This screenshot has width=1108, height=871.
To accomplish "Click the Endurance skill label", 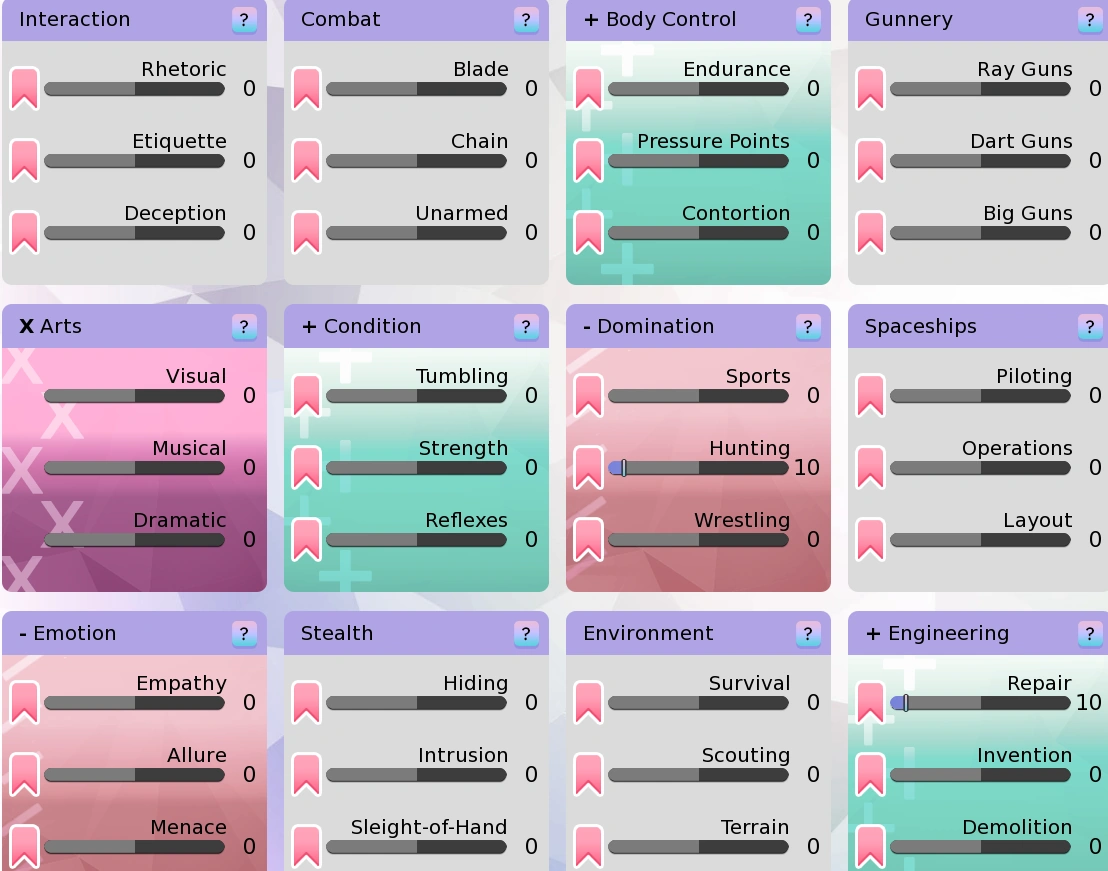I will click(736, 69).
